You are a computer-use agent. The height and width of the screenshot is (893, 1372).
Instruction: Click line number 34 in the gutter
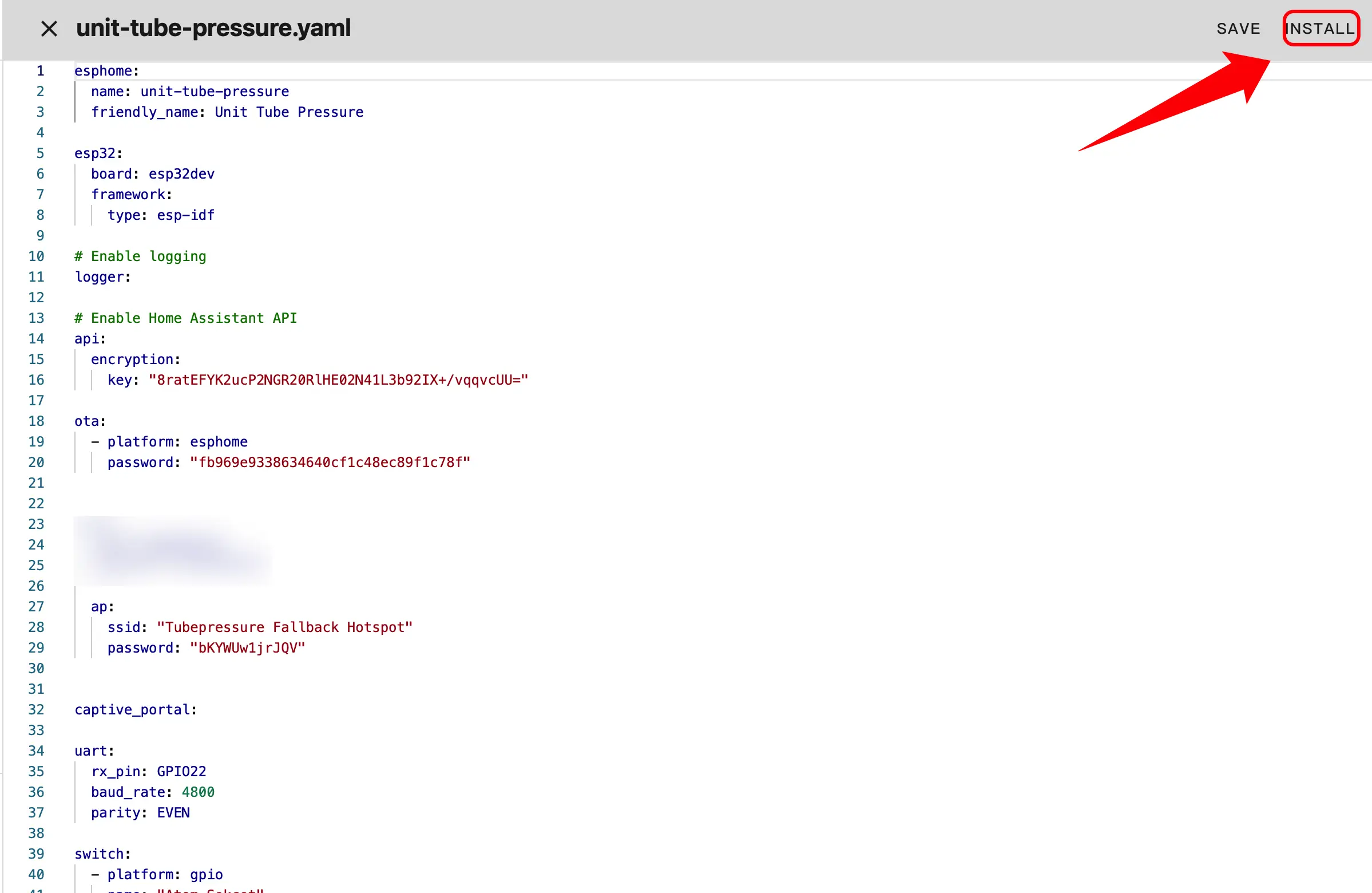(35, 751)
